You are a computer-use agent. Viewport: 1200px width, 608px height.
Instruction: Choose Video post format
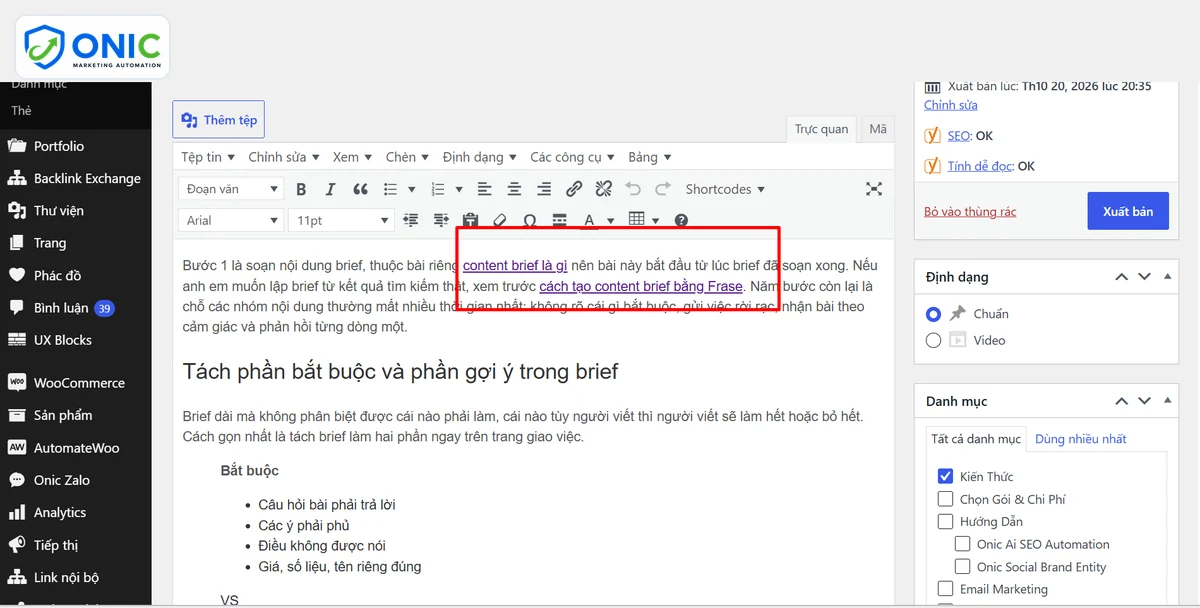pyautogui.click(x=933, y=340)
